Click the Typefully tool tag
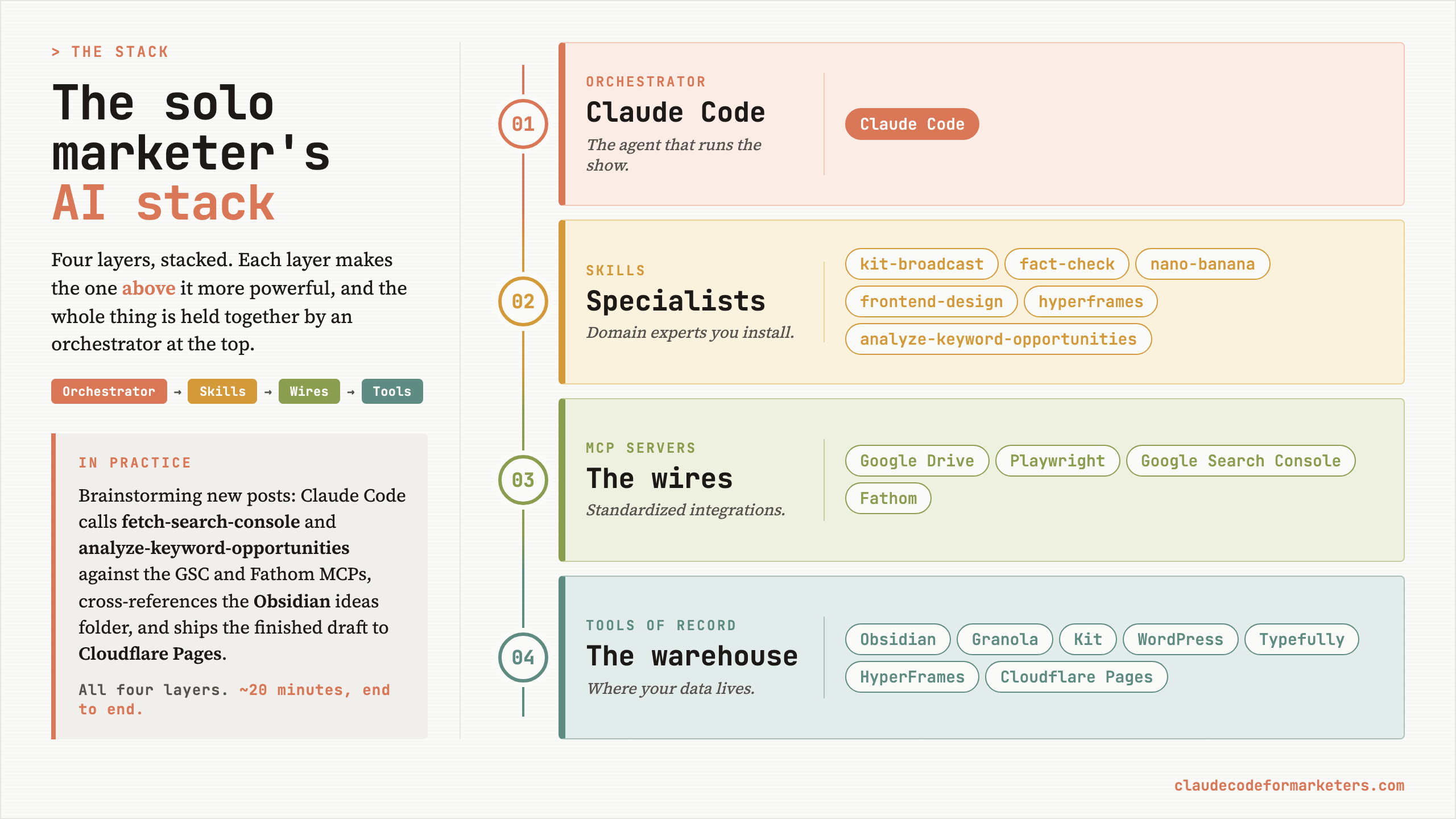The image size is (1456, 819). 1301,639
